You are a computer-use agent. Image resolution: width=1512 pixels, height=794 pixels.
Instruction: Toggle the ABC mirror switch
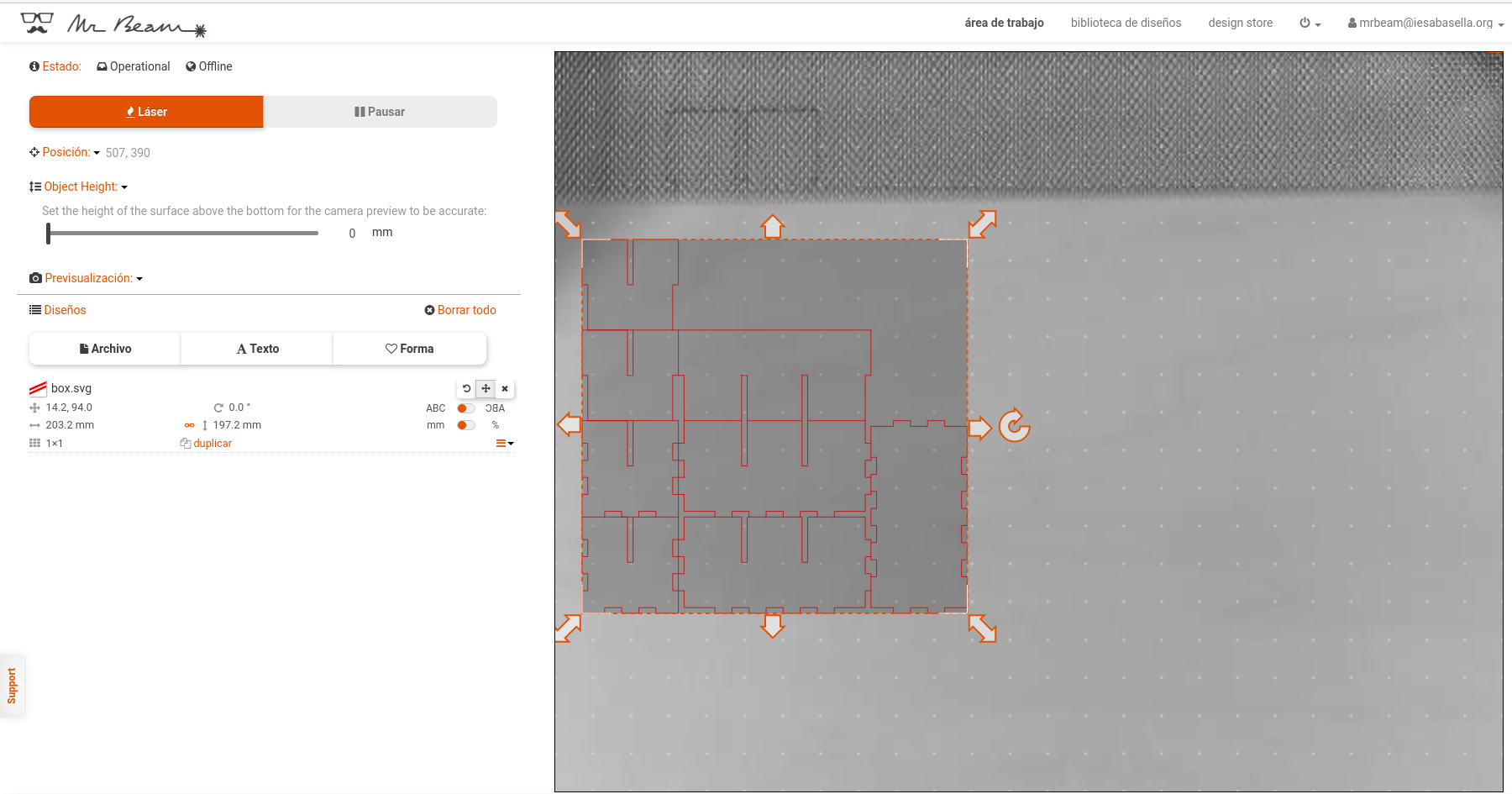click(x=465, y=408)
